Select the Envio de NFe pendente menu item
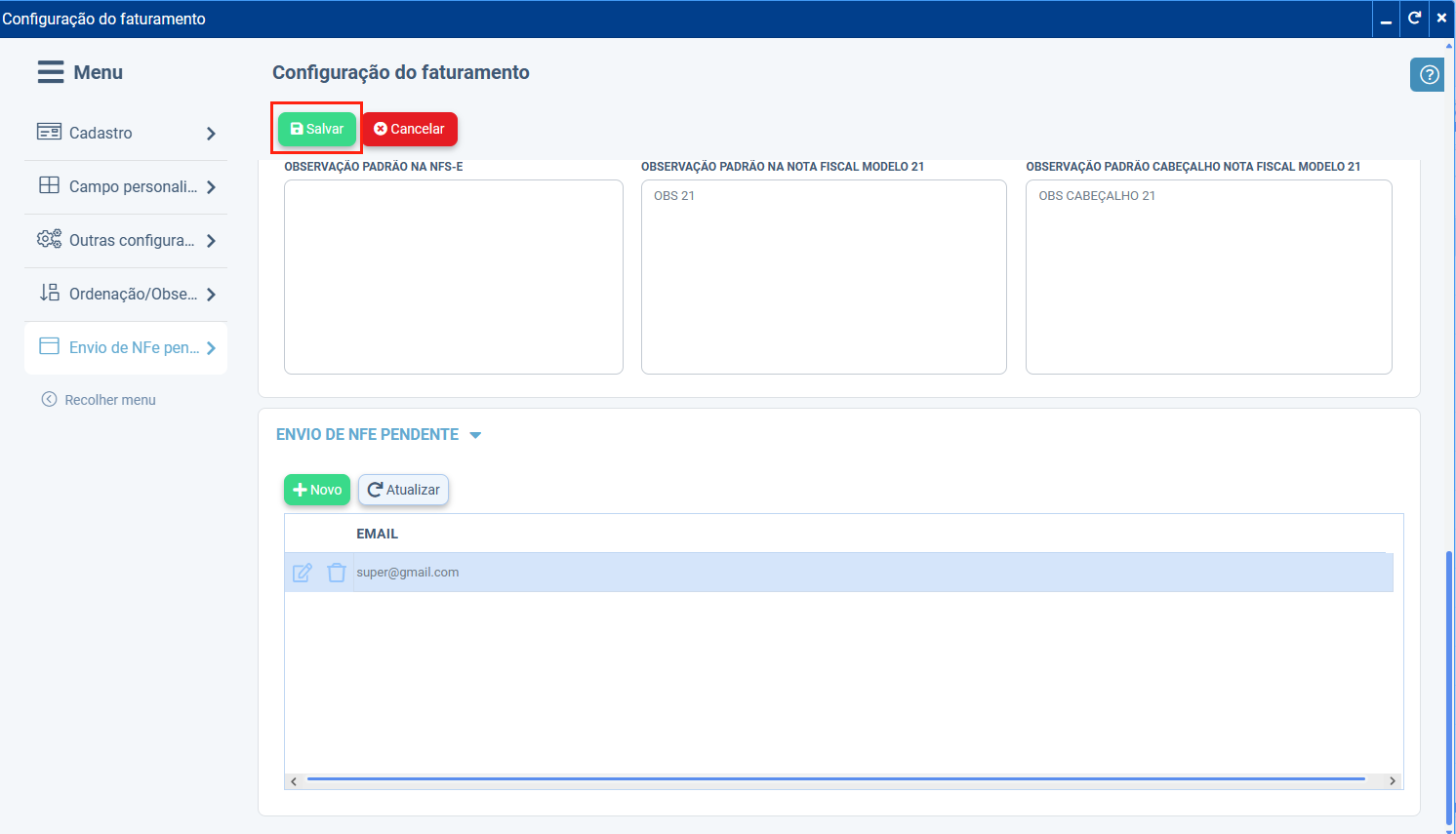The image size is (1456, 834). click(x=126, y=348)
